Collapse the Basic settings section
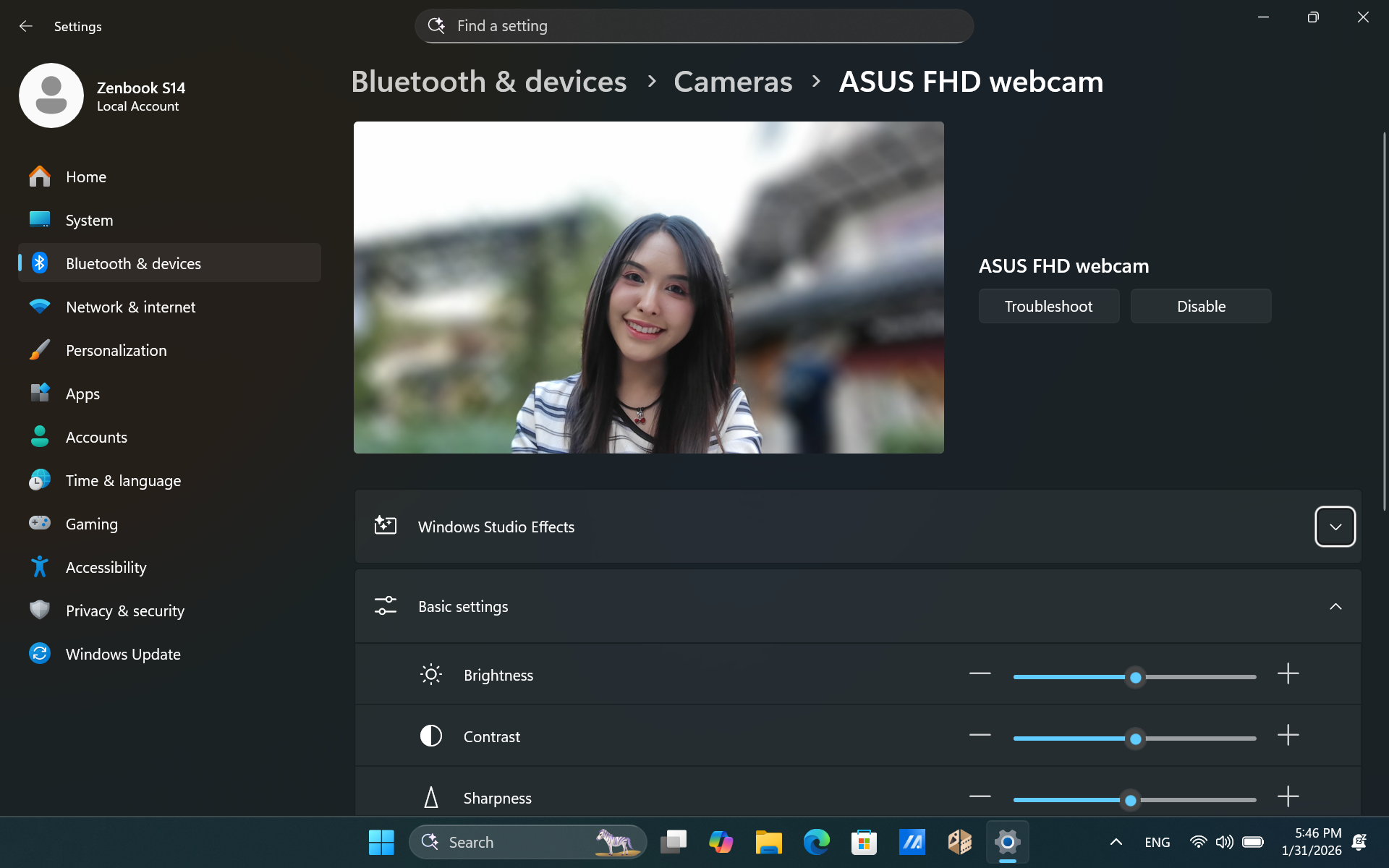 point(1335,606)
